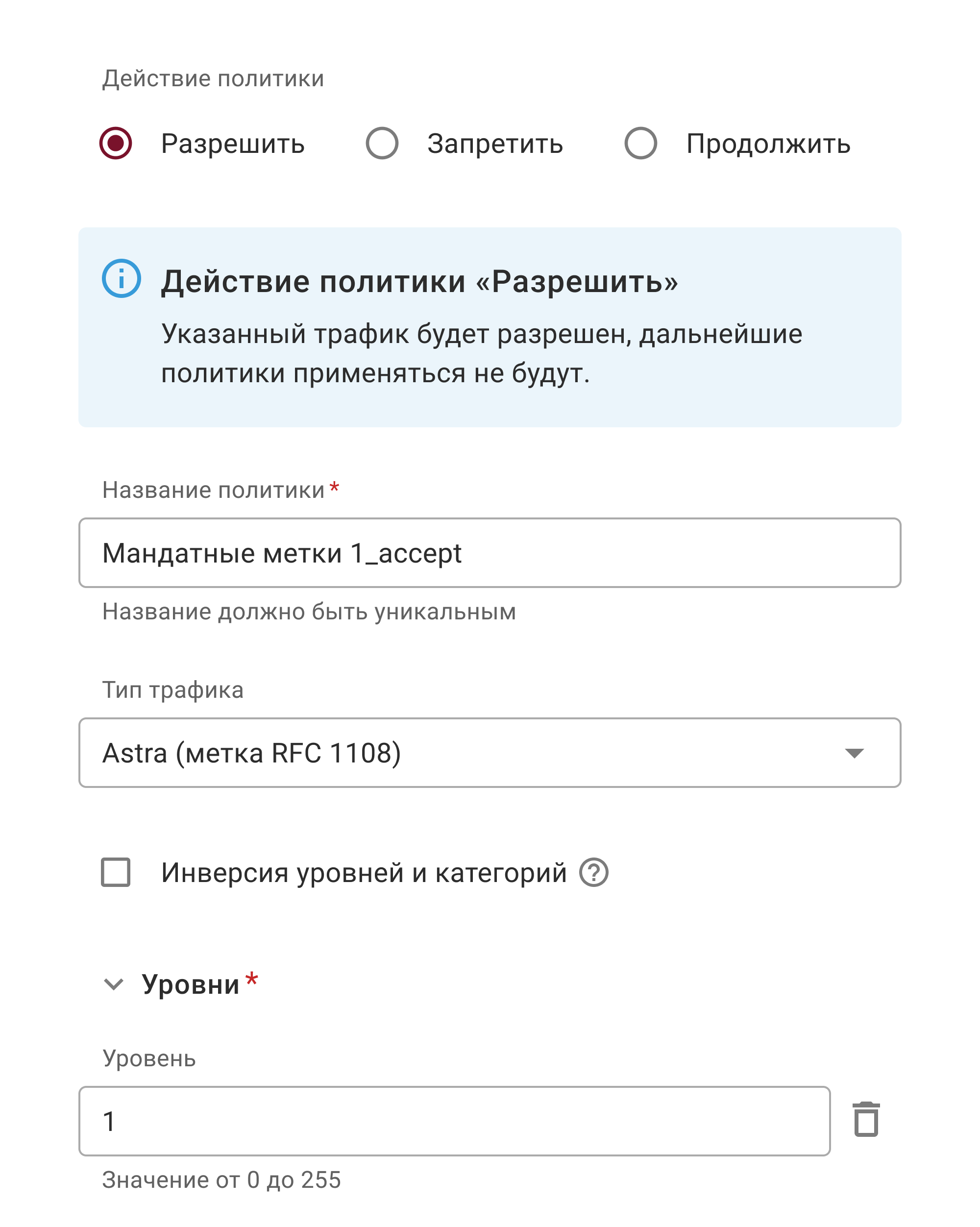This screenshot has height=1227, width=980.
Task: Collapse the "Уровни" section chevron
Action: (x=114, y=984)
